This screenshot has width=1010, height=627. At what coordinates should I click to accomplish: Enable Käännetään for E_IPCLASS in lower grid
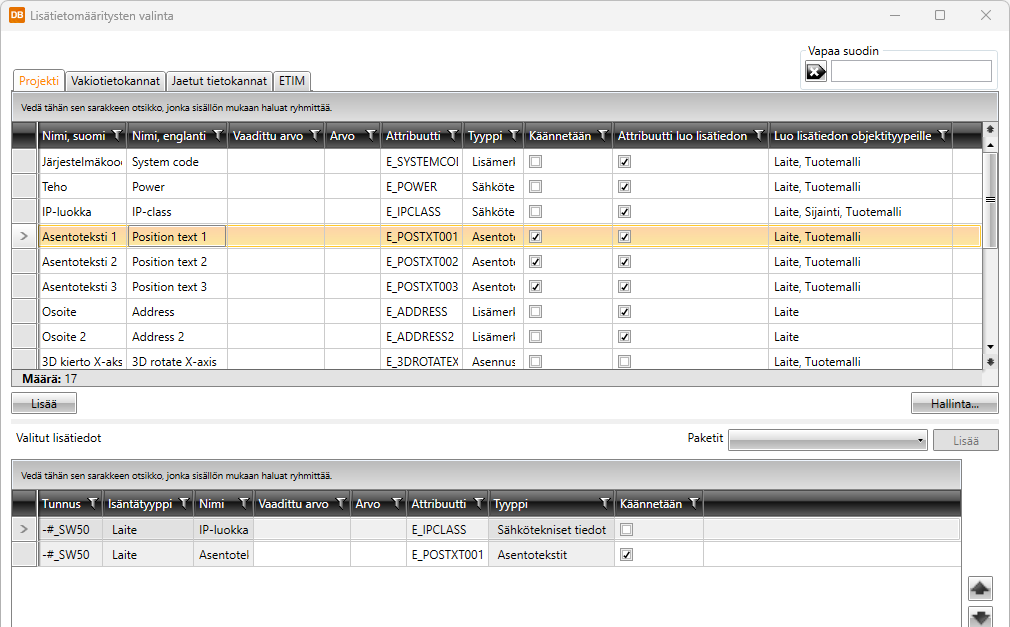click(x=627, y=529)
